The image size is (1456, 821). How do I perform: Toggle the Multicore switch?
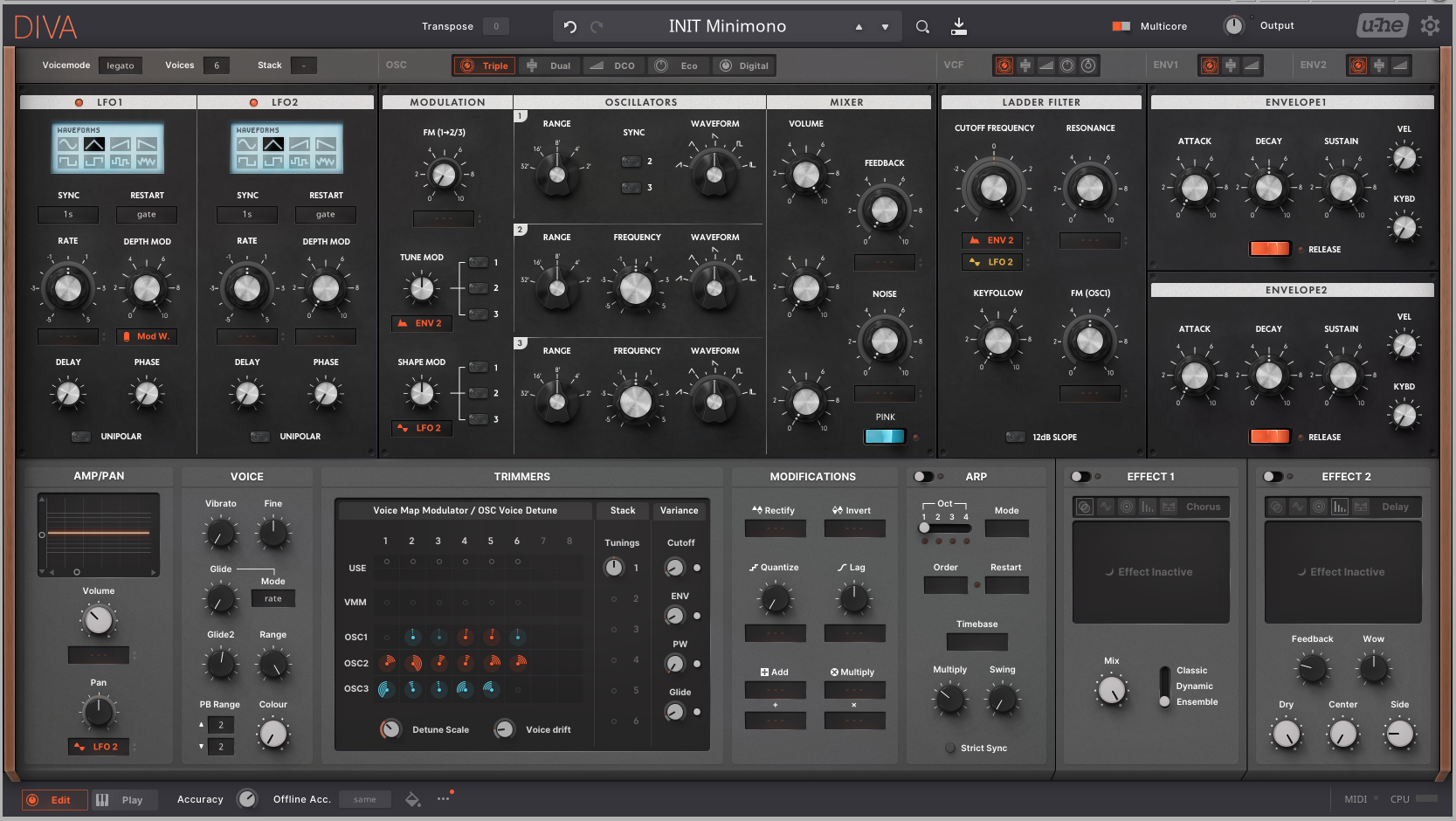click(x=1121, y=26)
